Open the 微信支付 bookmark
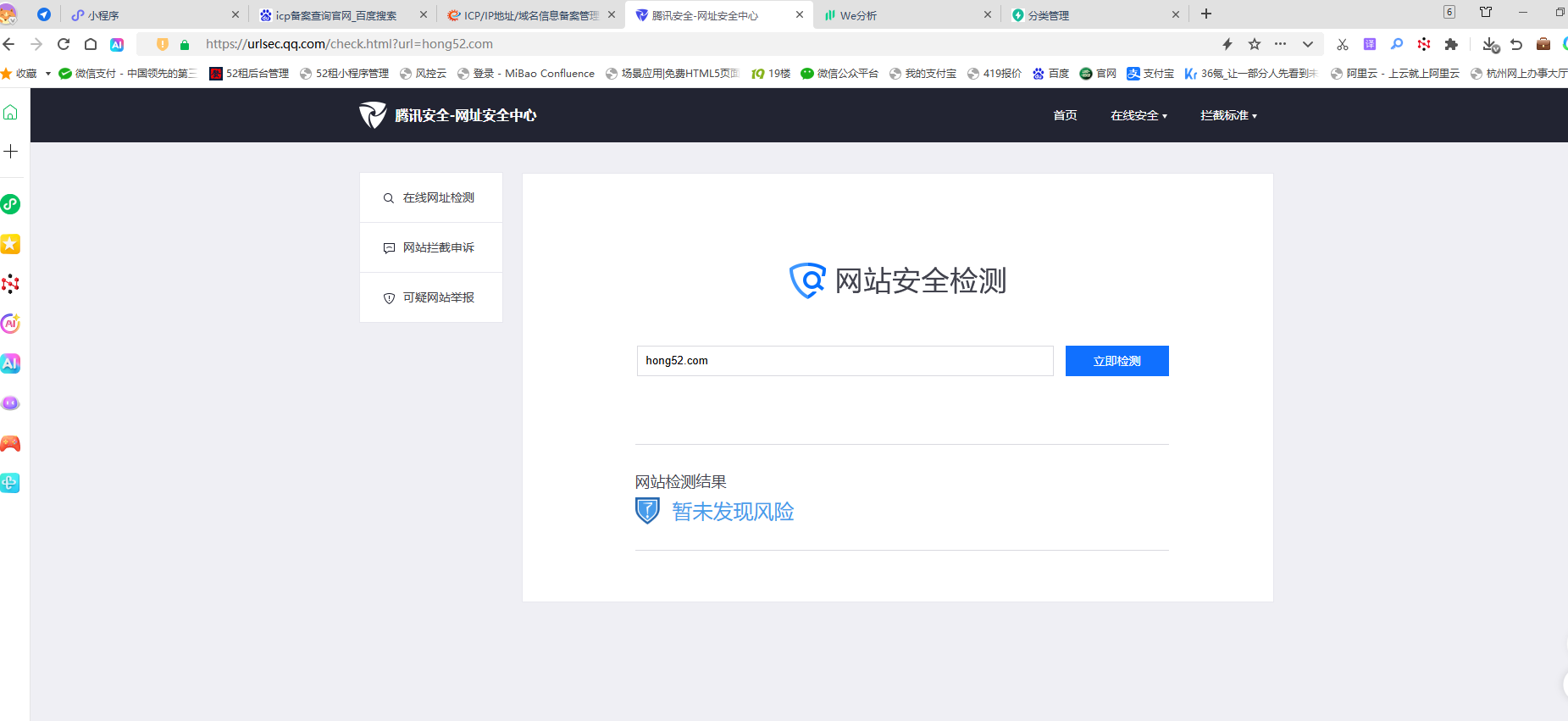 pyautogui.click(x=127, y=74)
